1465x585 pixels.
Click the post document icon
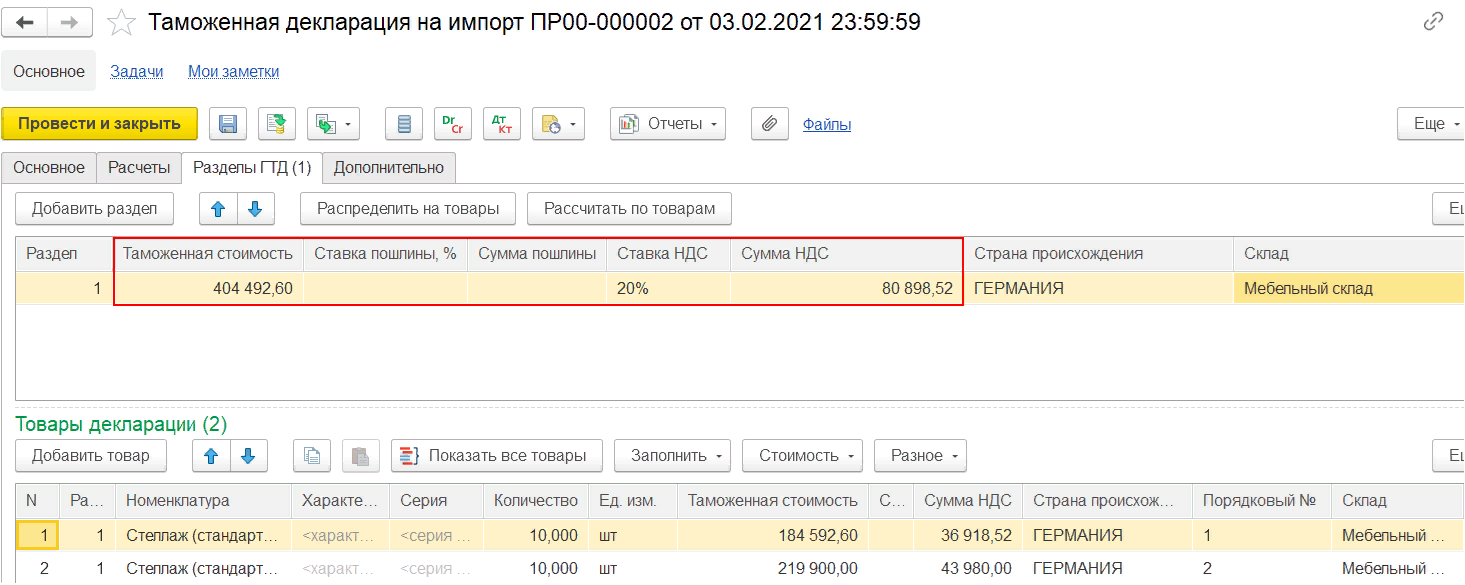[277, 124]
